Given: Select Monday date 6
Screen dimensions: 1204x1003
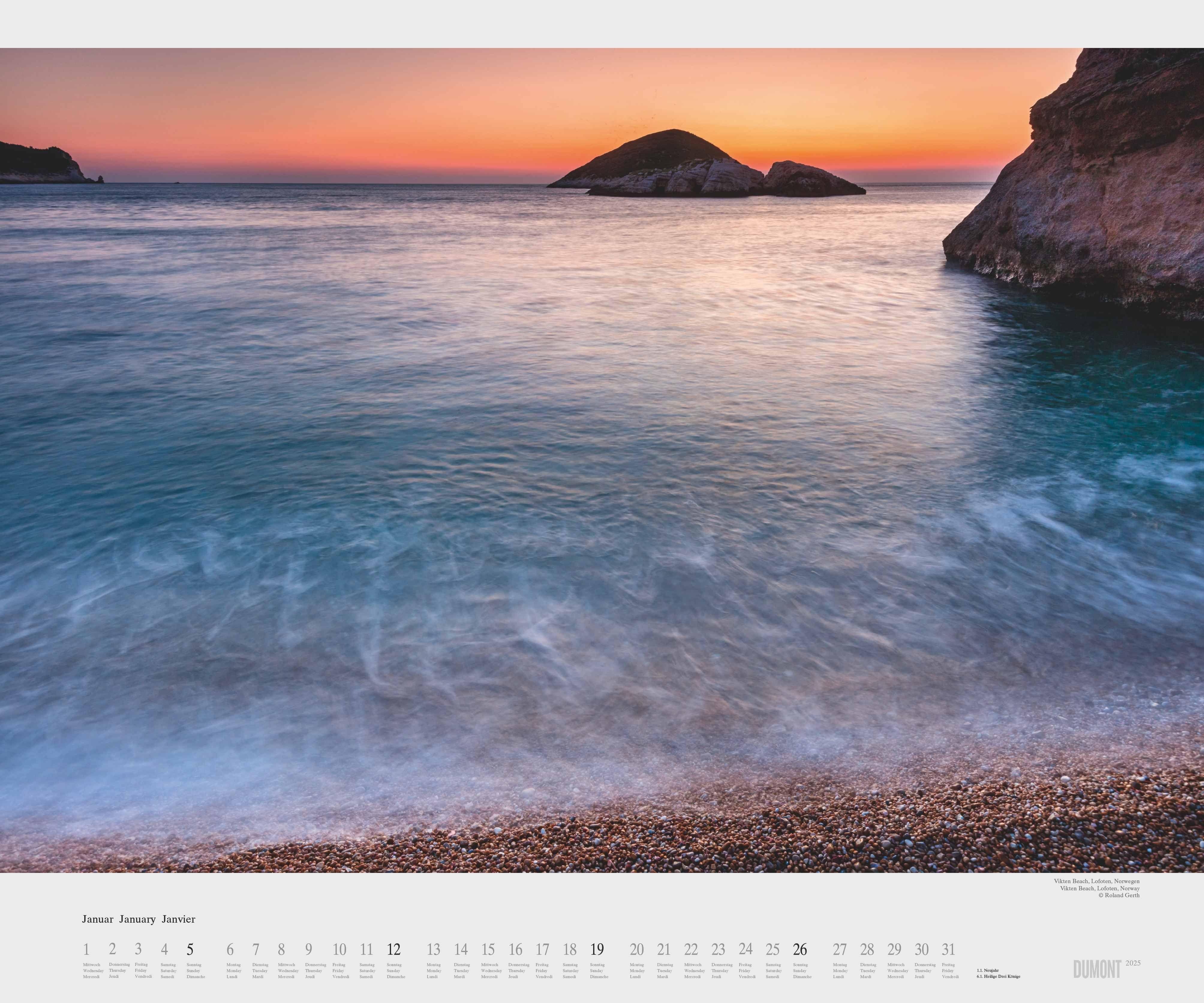Looking at the screenshot, I should click(230, 950).
